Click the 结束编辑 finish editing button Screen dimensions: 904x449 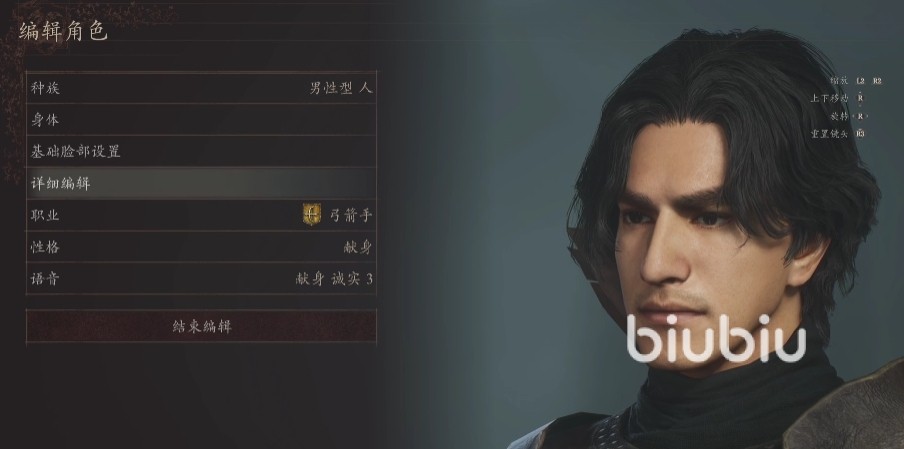pyautogui.click(x=201, y=326)
